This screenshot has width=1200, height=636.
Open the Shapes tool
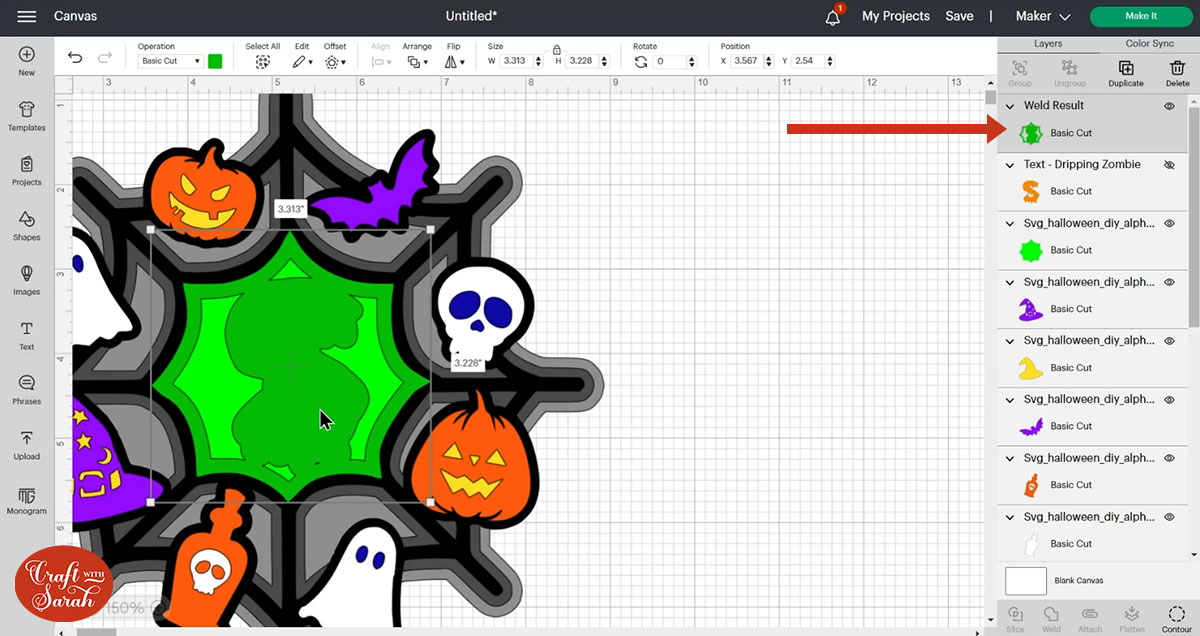(x=27, y=226)
